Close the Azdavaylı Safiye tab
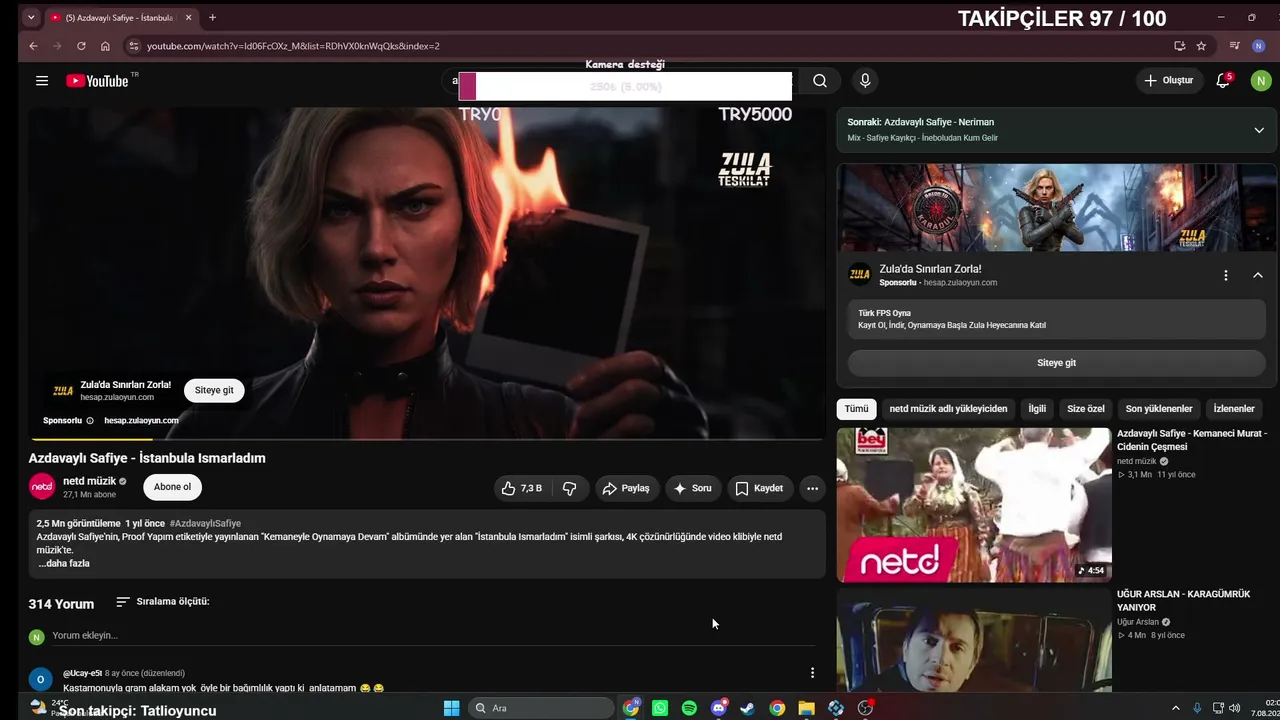 point(188,17)
